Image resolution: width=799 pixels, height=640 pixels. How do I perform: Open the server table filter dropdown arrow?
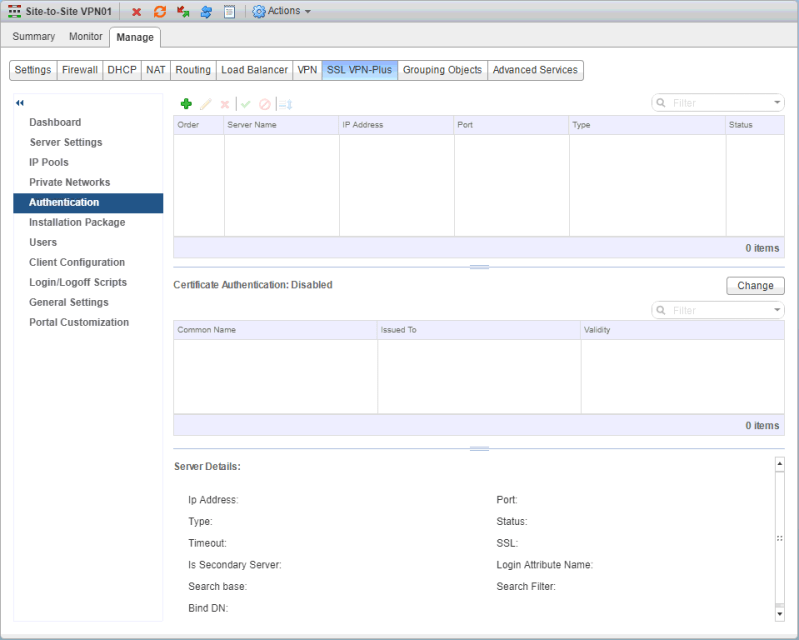[777, 103]
